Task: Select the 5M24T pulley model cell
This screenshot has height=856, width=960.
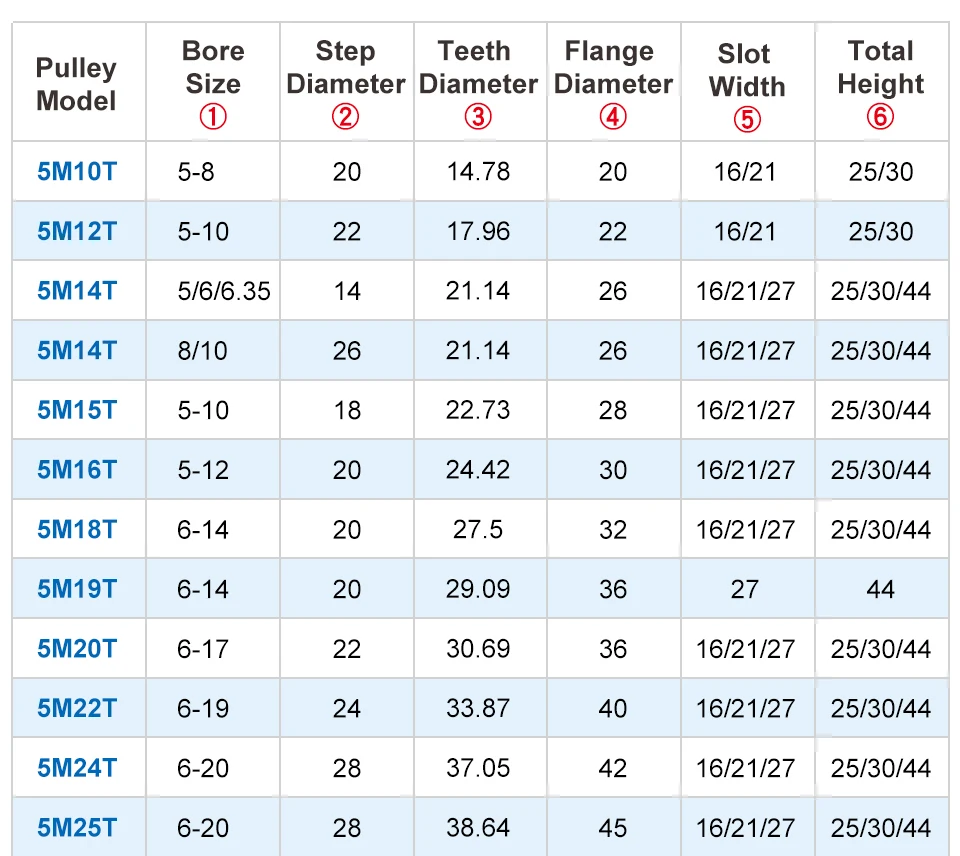Action: point(77,768)
